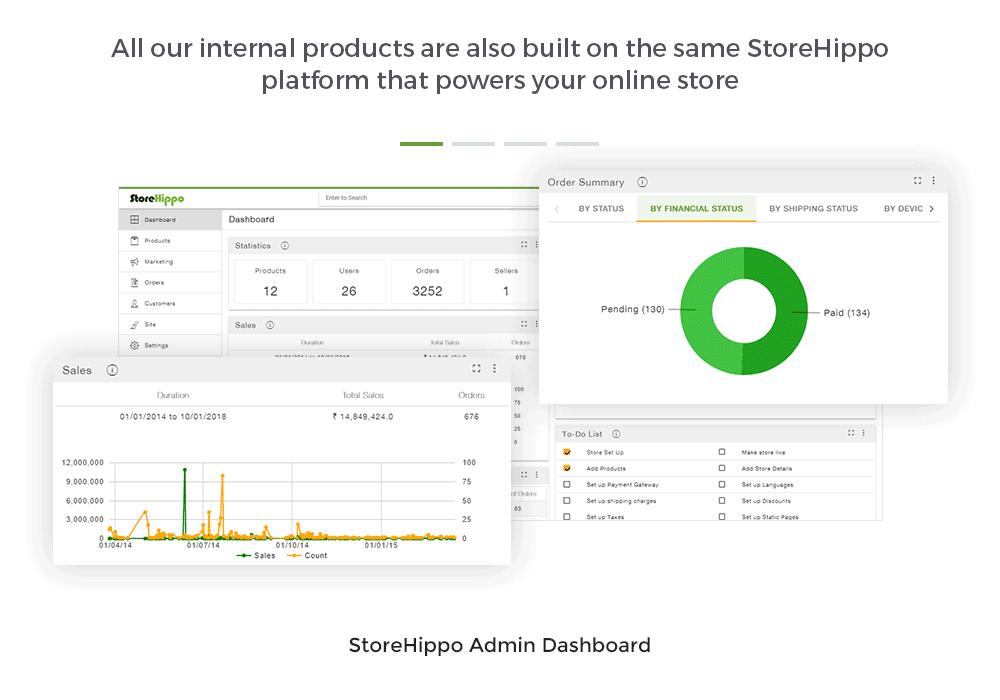Click Orders statistic card showing 3252

(x=427, y=281)
